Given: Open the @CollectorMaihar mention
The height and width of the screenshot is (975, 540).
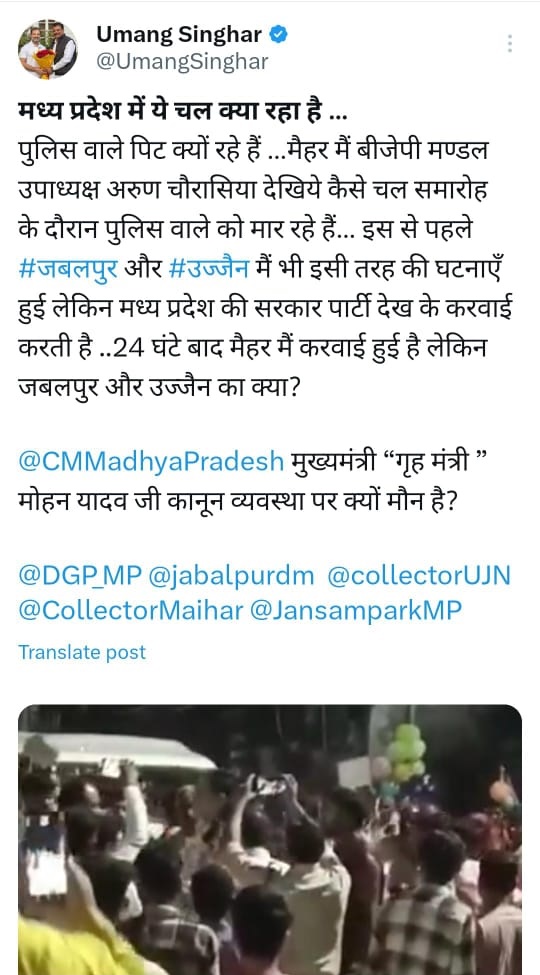Looking at the screenshot, I should 131,612.
